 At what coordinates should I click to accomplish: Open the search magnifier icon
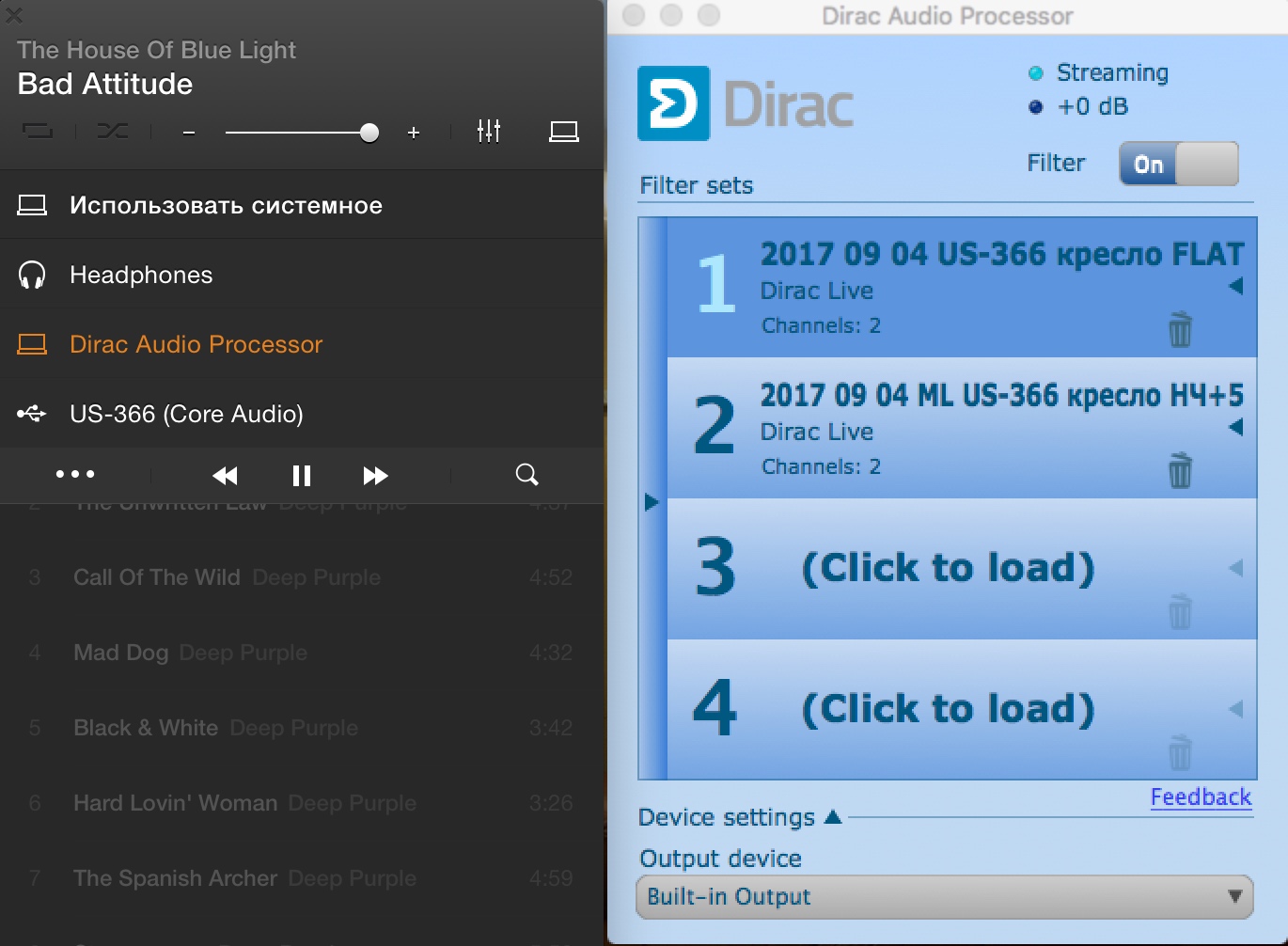pos(526,475)
